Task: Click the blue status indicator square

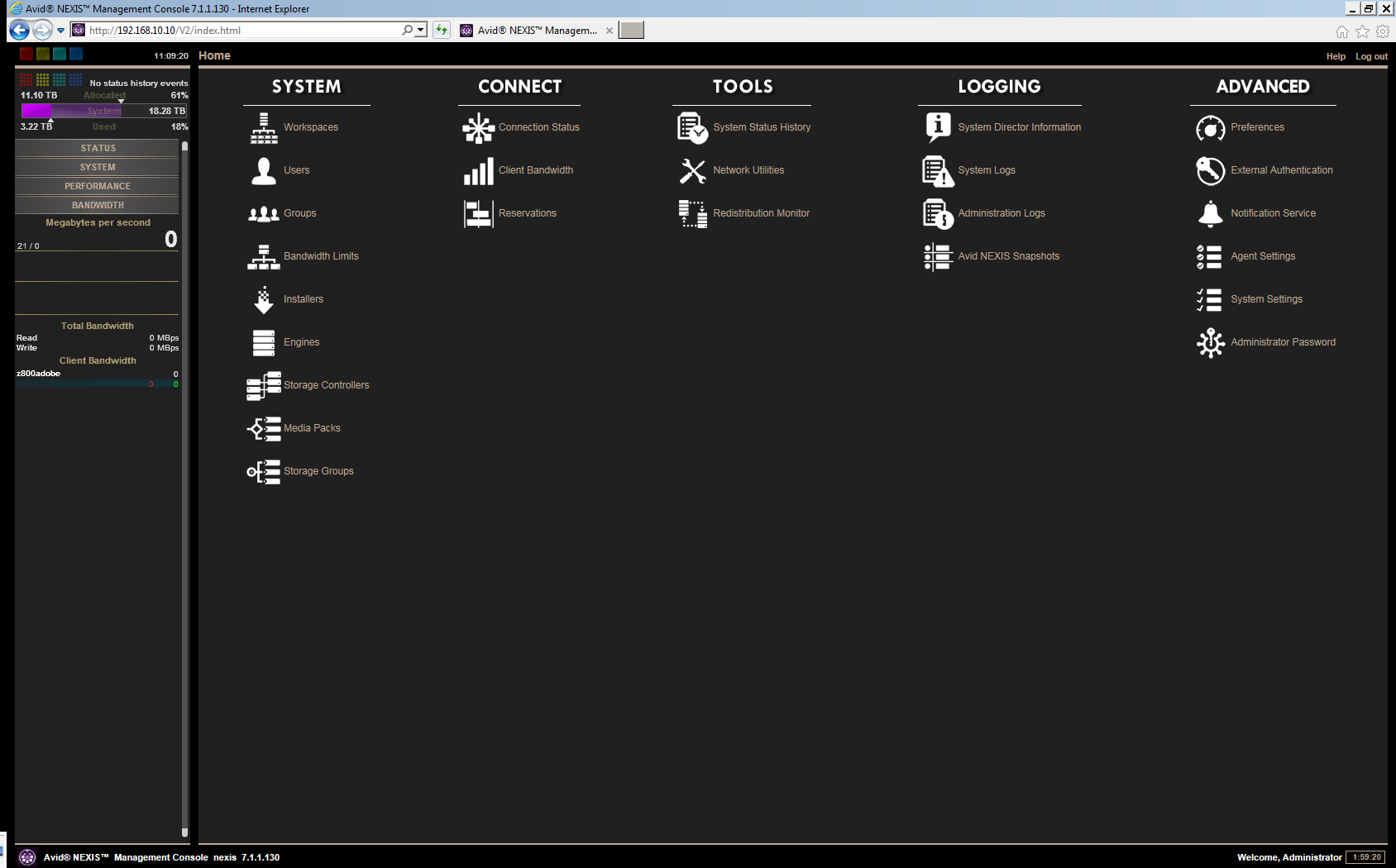Action: pos(76,54)
